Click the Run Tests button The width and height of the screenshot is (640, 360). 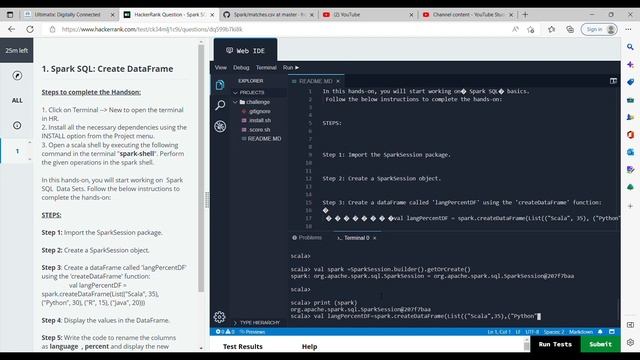[x=555, y=344]
